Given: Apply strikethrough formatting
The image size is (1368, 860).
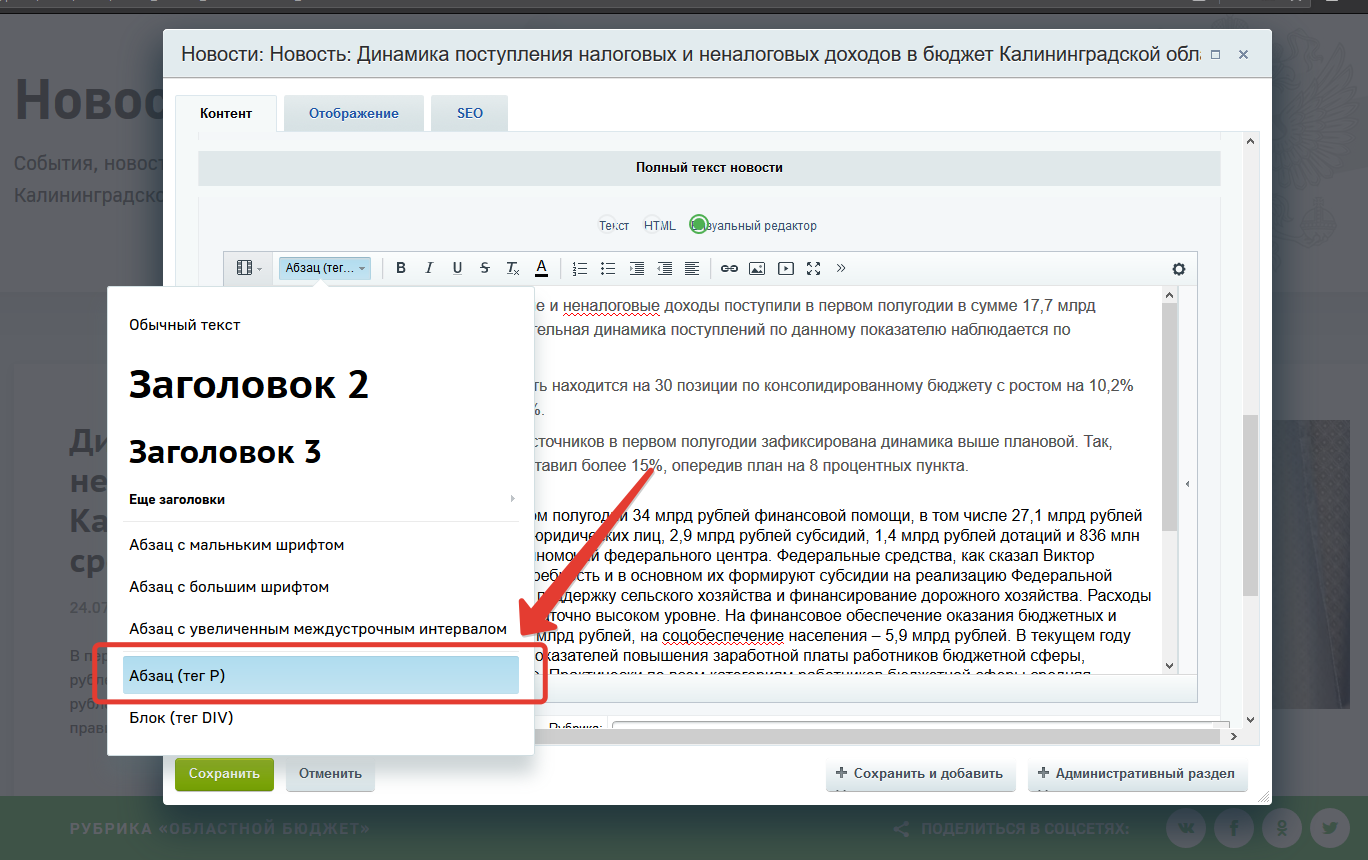Looking at the screenshot, I should pos(485,268).
